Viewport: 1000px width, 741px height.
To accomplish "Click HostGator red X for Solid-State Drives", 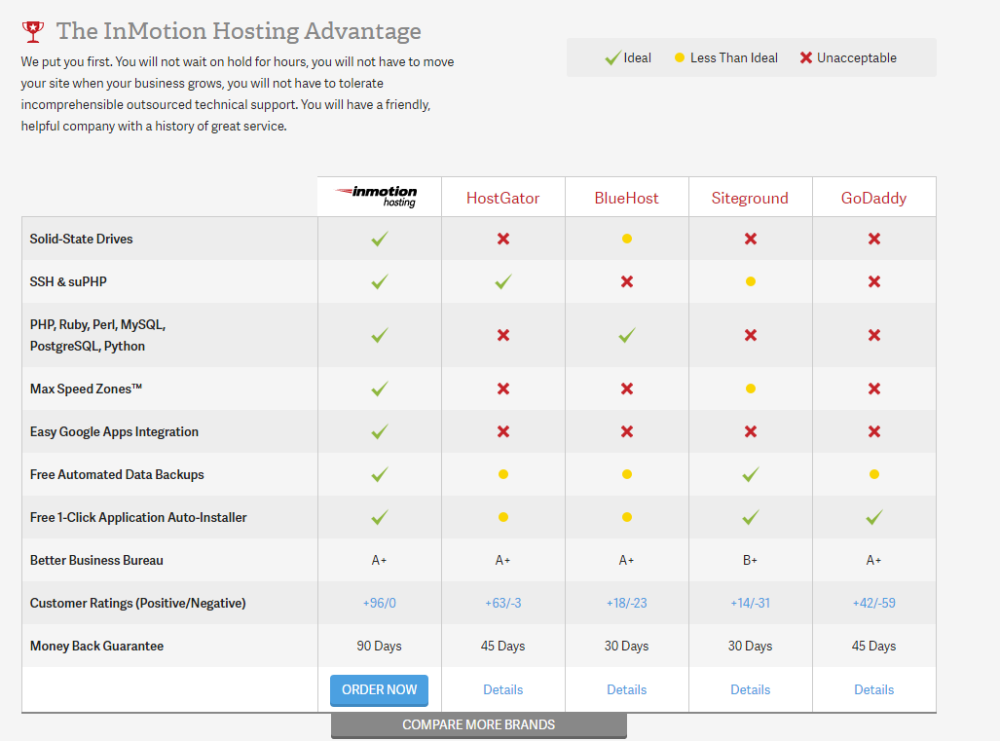I will pyautogui.click(x=503, y=238).
